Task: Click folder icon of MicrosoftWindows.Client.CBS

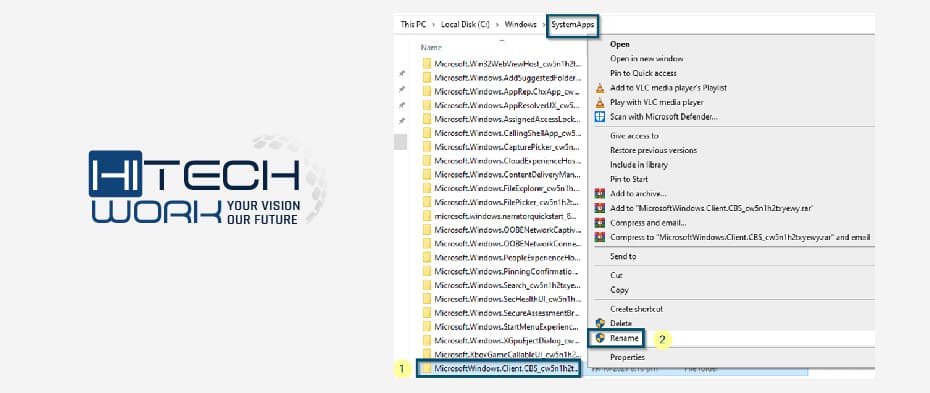Action: click(x=426, y=369)
